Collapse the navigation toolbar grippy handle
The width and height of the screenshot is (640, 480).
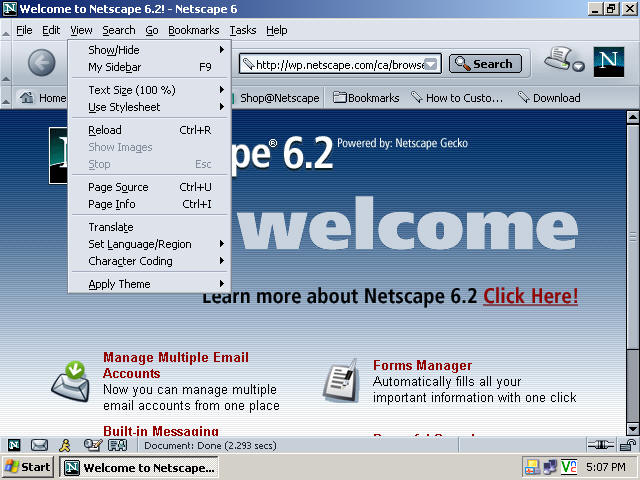coord(6,63)
